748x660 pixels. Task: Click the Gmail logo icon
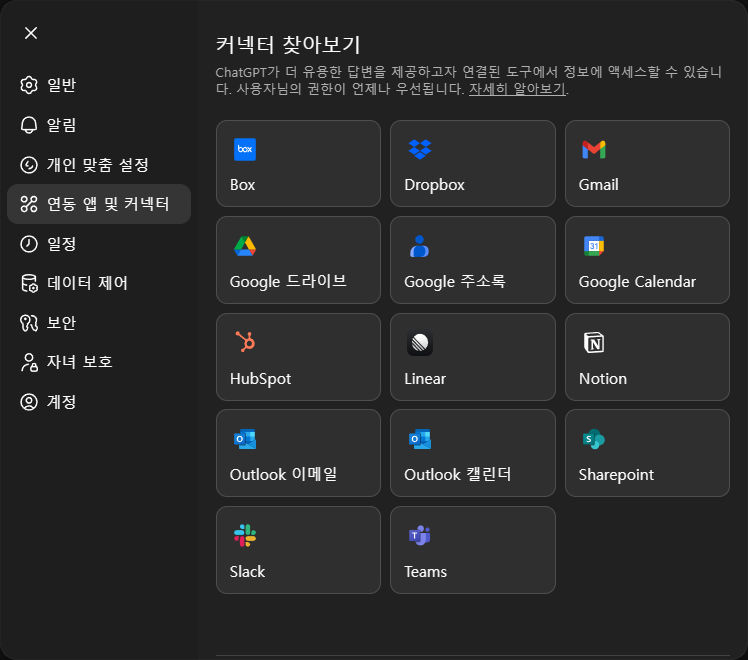point(594,150)
